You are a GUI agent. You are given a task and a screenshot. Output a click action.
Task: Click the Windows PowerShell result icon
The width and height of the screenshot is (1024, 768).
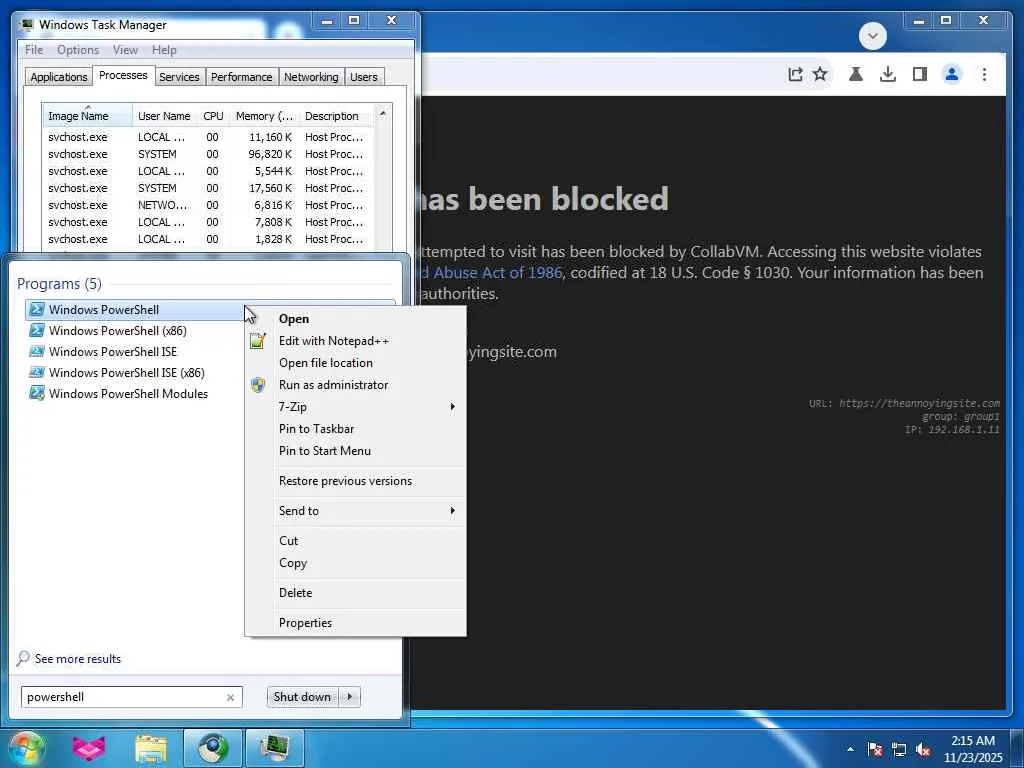click(x=37, y=310)
